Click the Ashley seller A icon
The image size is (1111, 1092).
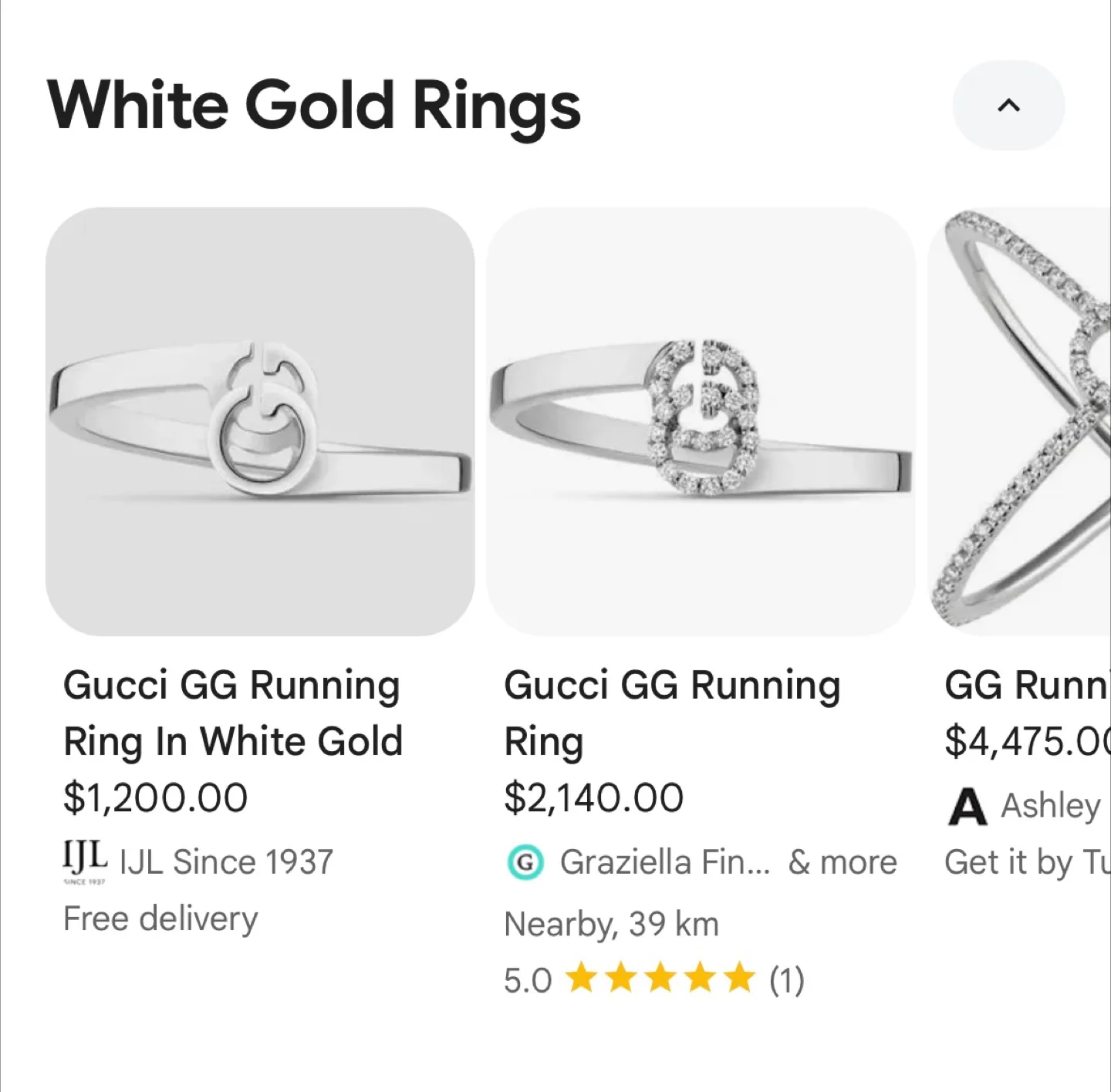967,807
